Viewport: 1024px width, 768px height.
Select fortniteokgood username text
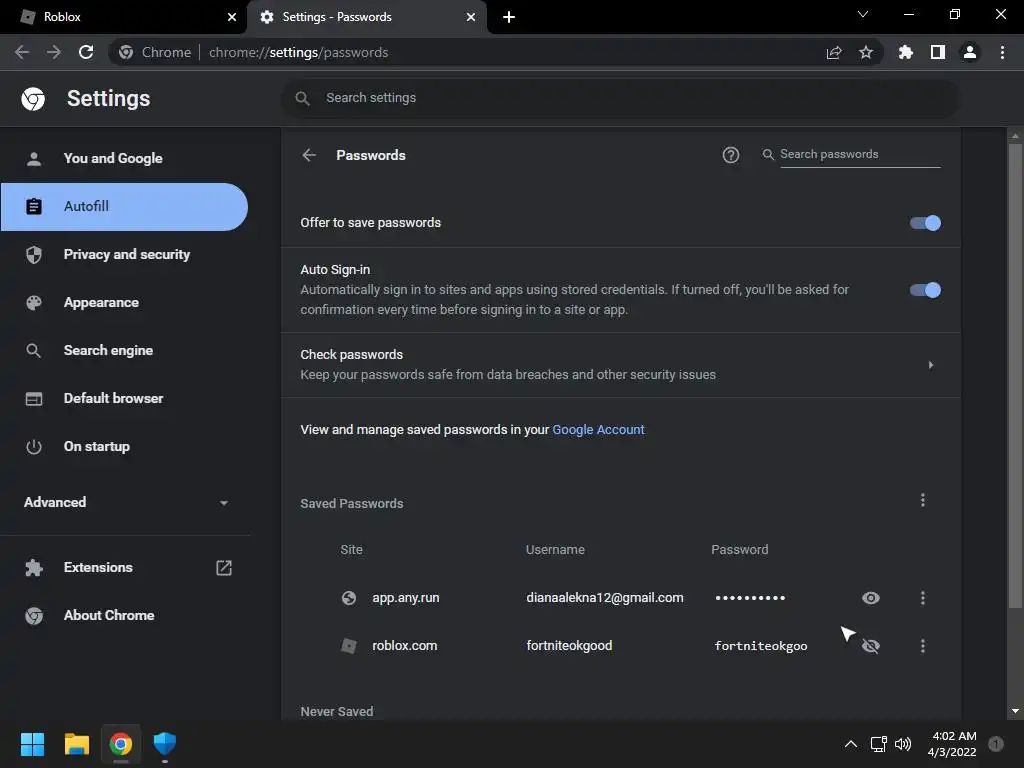[x=569, y=646]
